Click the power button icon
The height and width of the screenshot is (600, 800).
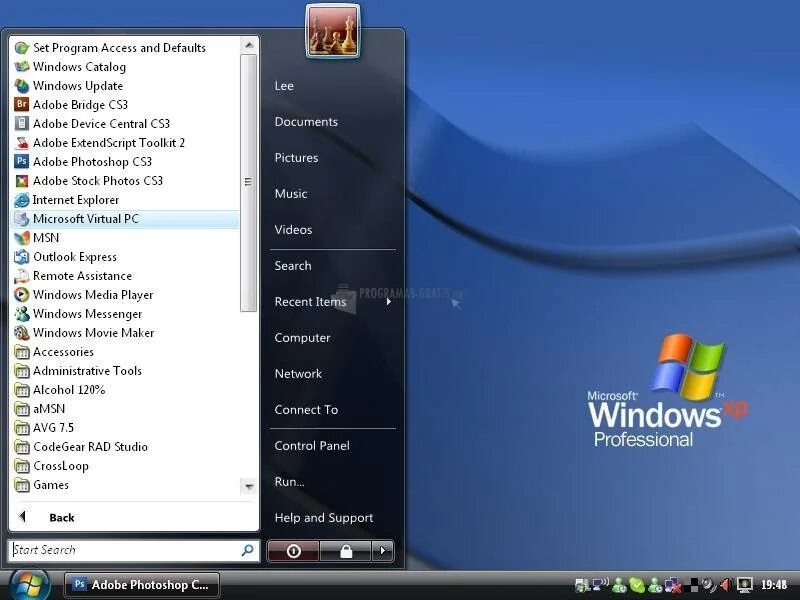point(293,551)
